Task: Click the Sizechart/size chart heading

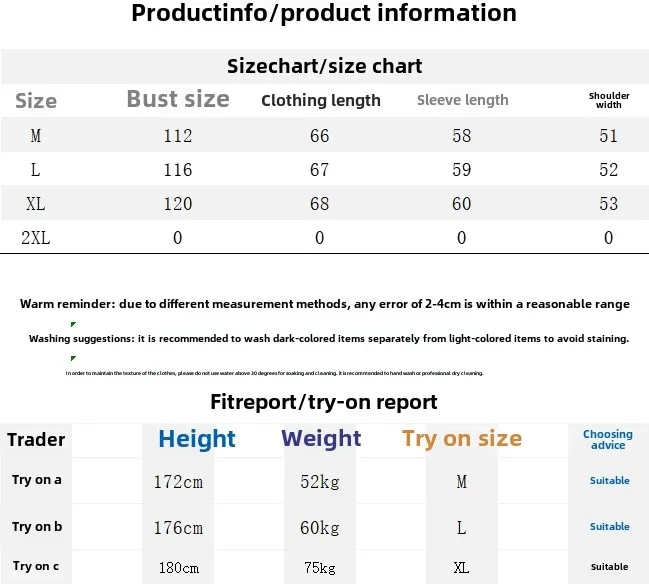Action: [x=324, y=66]
